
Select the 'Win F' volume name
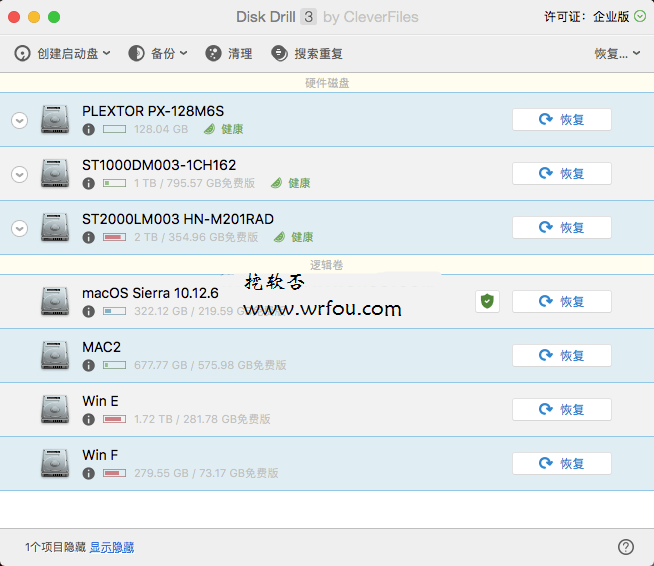(x=100, y=455)
